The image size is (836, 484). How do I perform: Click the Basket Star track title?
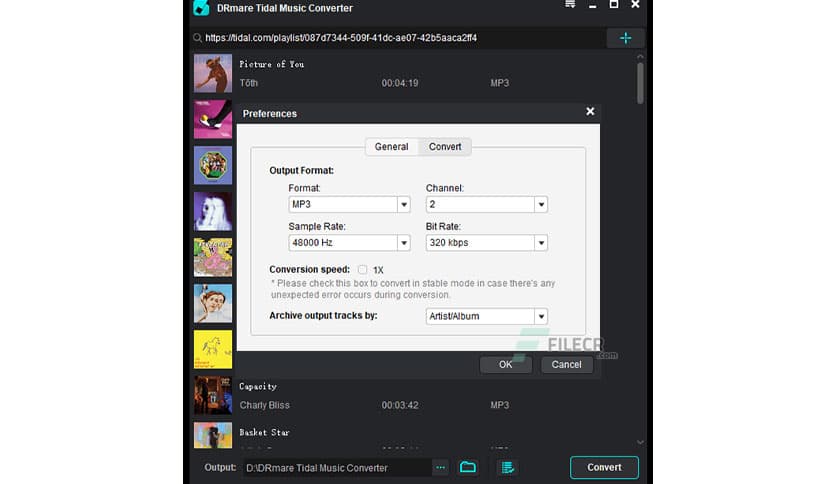point(264,432)
